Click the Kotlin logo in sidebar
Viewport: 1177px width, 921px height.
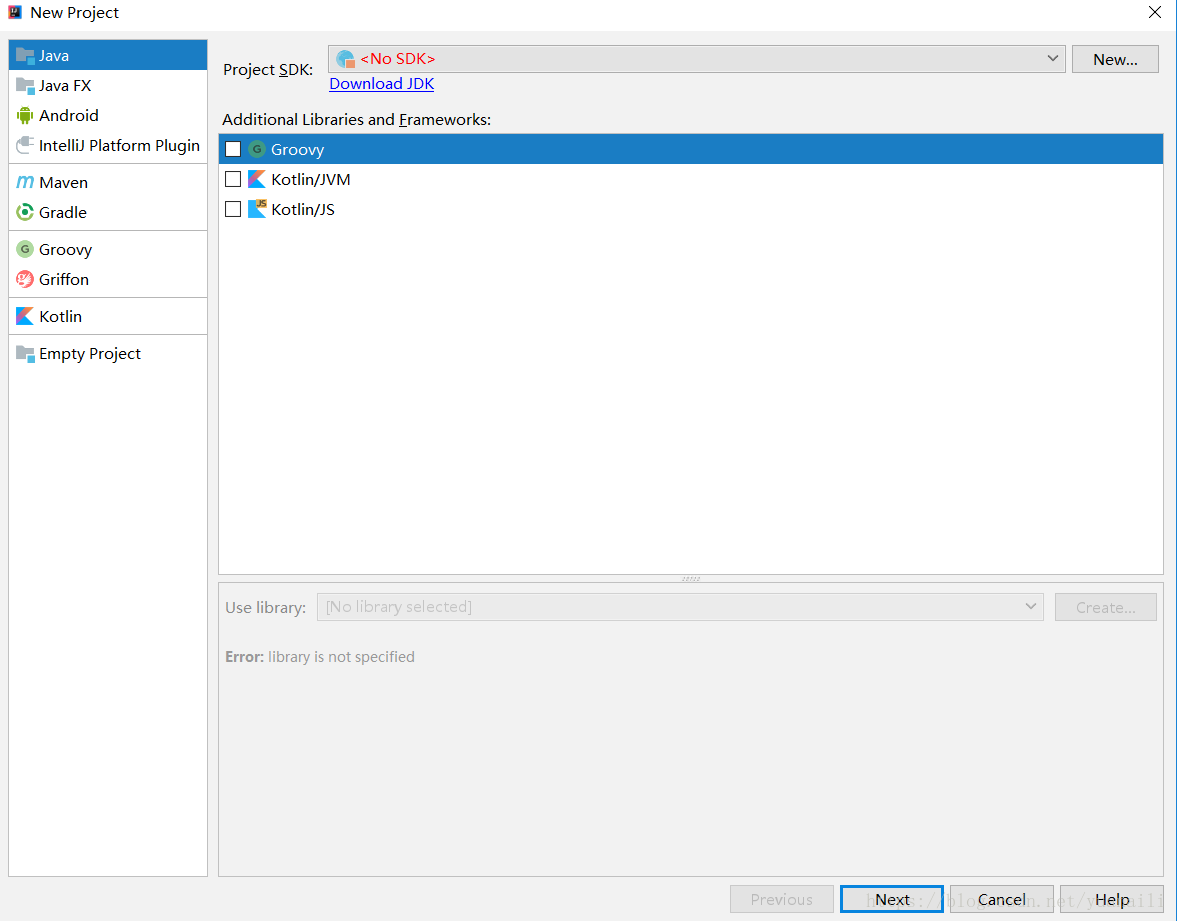tap(25, 316)
